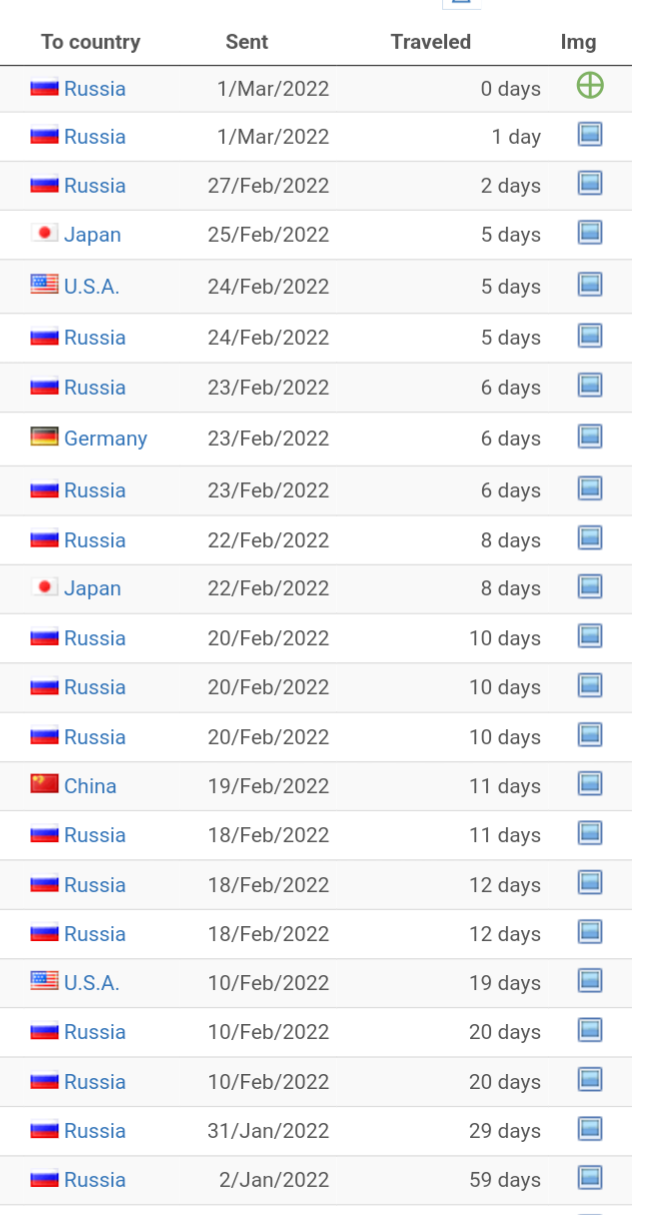Screen dimensions: 662x1215
Task: View image icon for Germany 23/Feb/2022 row
Action: click(x=590, y=437)
